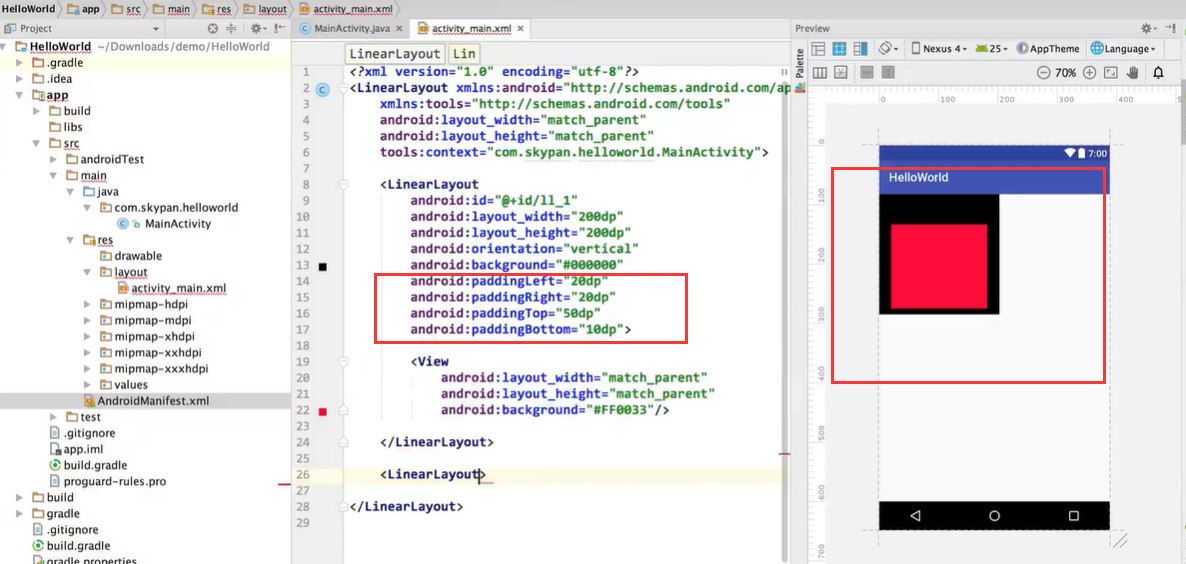Image resolution: width=1186 pixels, height=564 pixels.
Task: Click the class gutter icon on line 2
Action: 322,89
